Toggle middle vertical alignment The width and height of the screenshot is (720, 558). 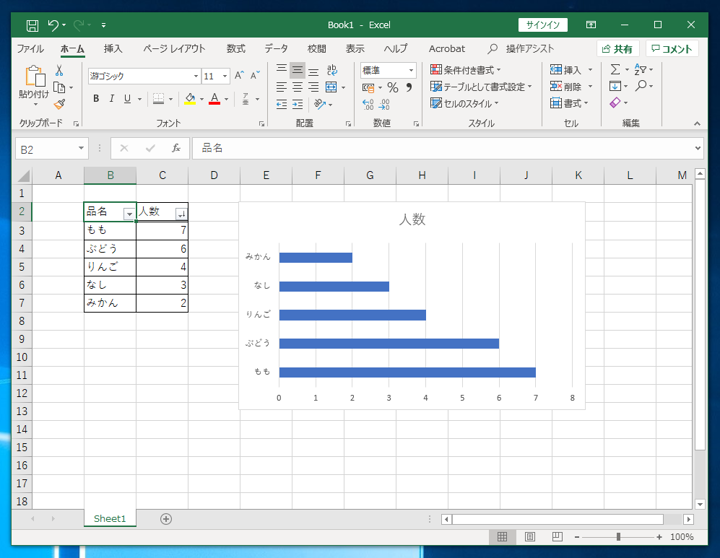[298, 70]
